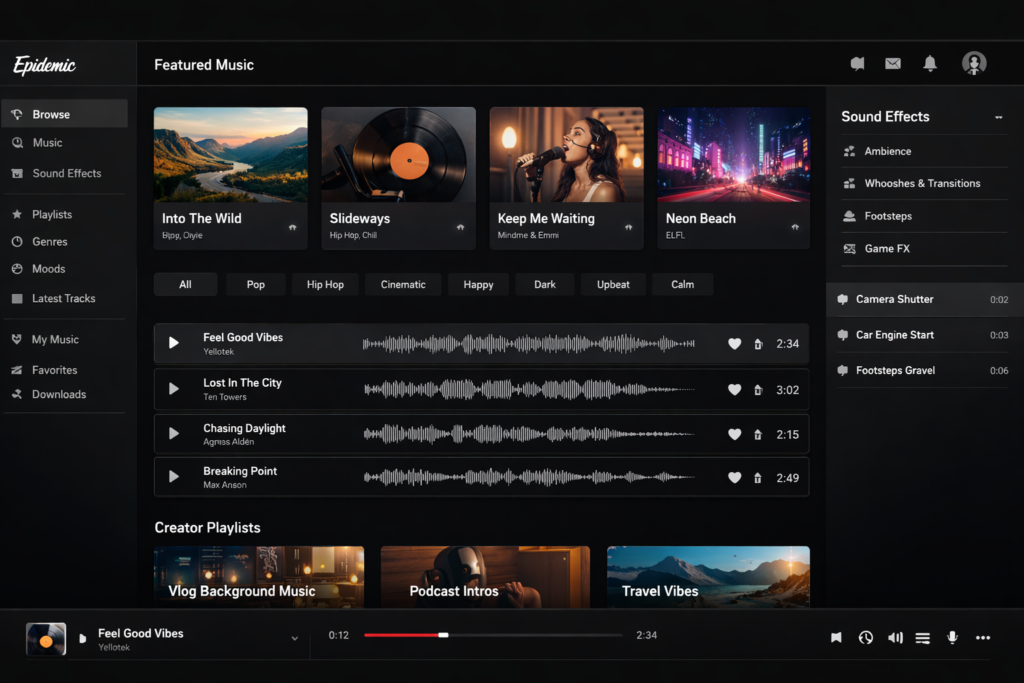Open the Messages envelope icon
1024x683 pixels.
click(x=893, y=63)
